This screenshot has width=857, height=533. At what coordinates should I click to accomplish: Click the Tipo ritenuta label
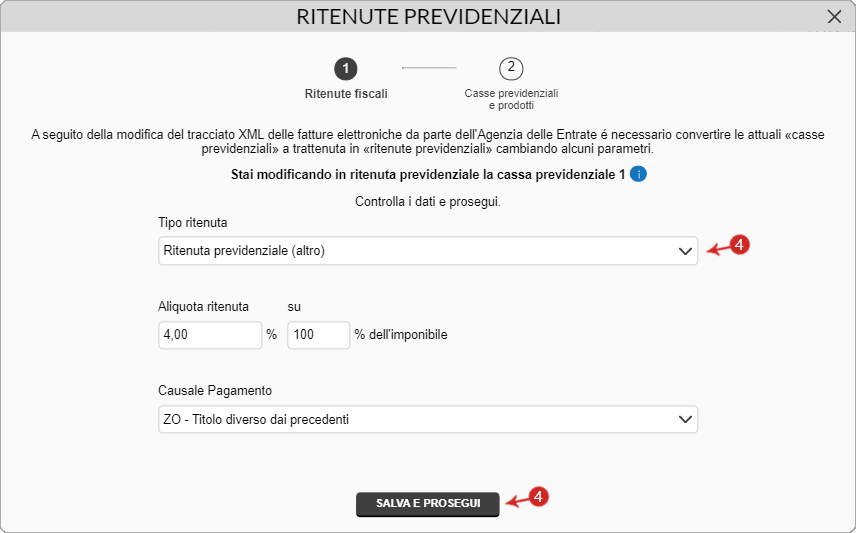(x=192, y=222)
